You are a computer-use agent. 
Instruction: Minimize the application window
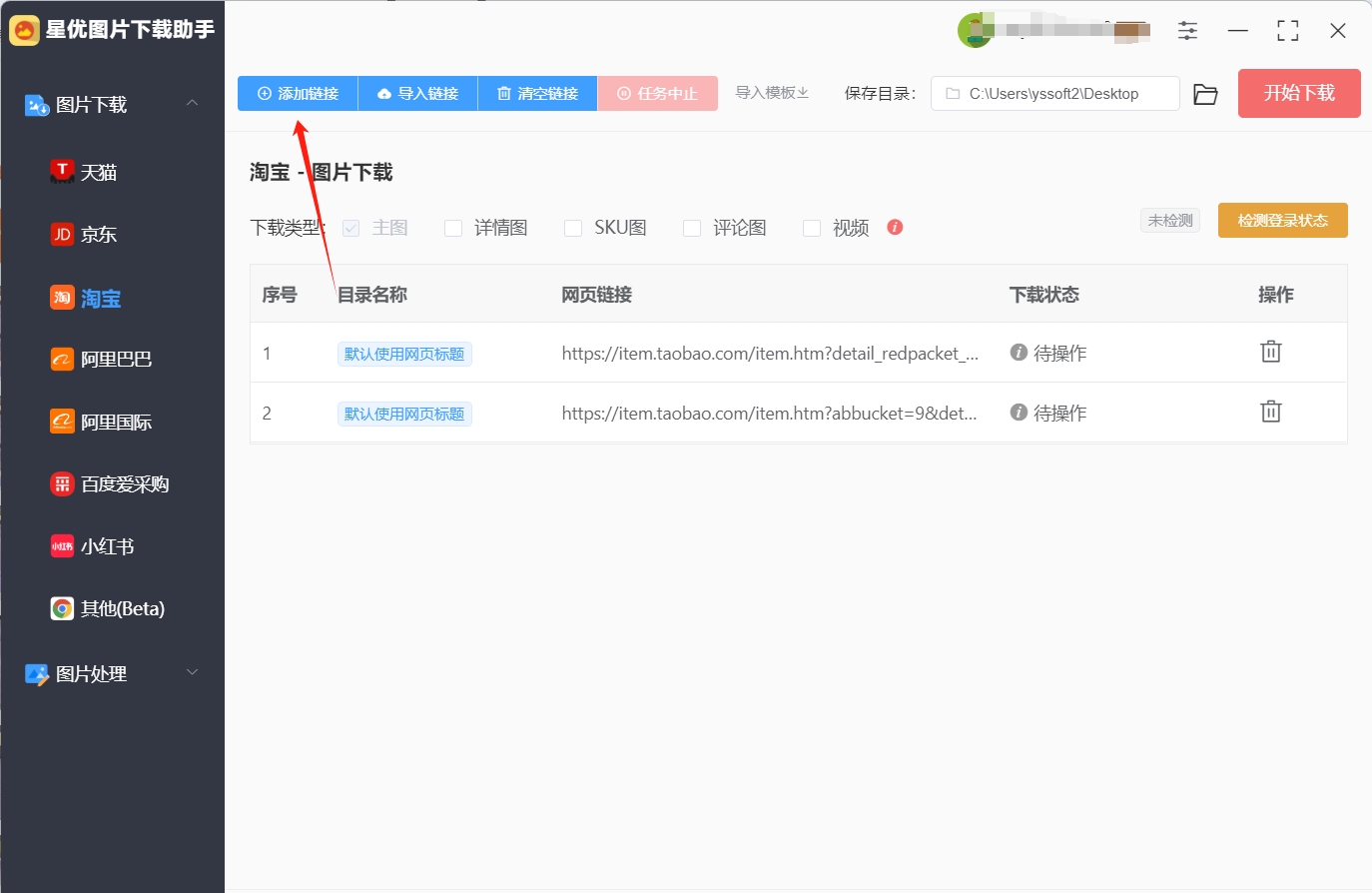coord(1238,31)
